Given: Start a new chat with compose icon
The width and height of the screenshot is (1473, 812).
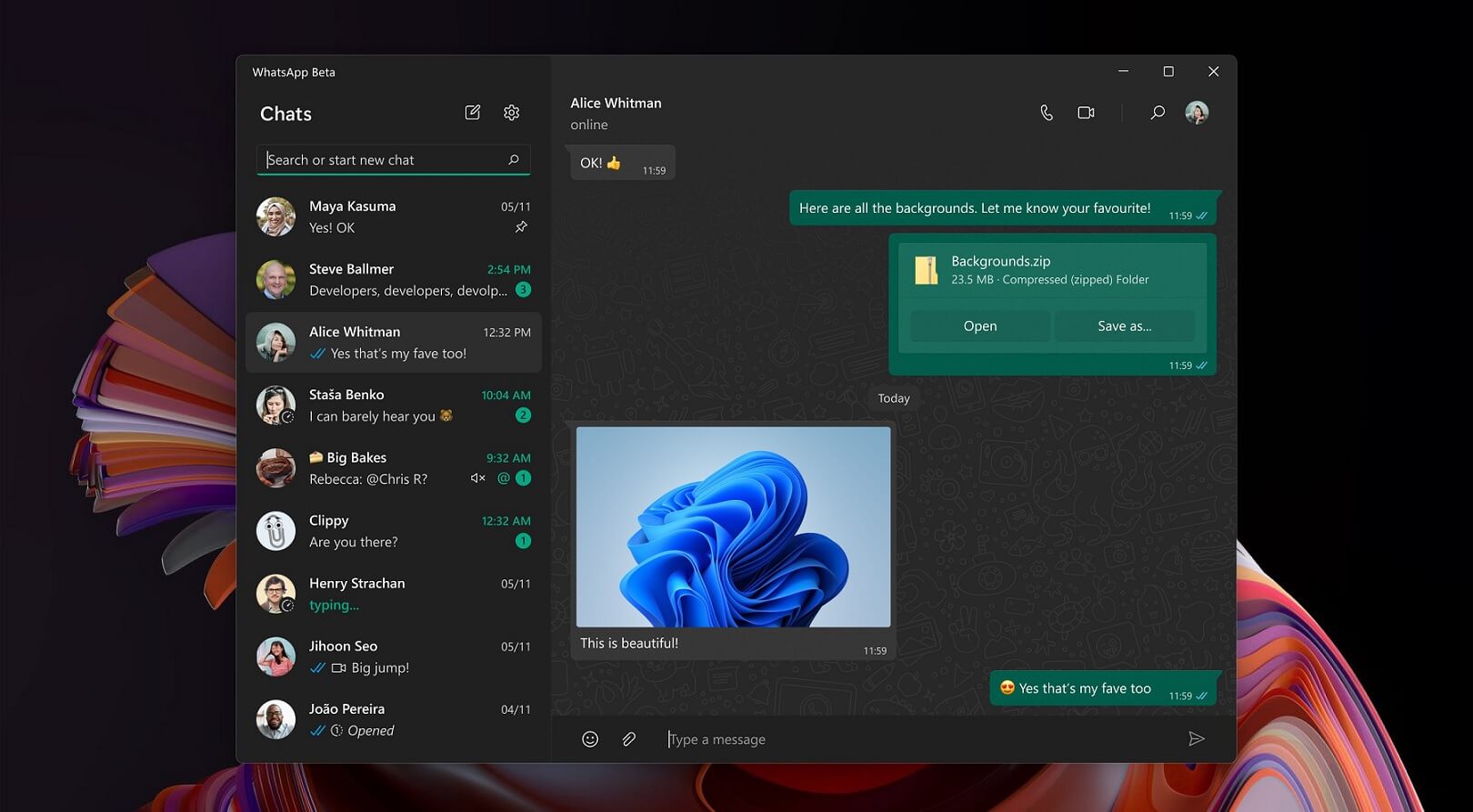Looking at the screenshot, I should pos(472,113).
